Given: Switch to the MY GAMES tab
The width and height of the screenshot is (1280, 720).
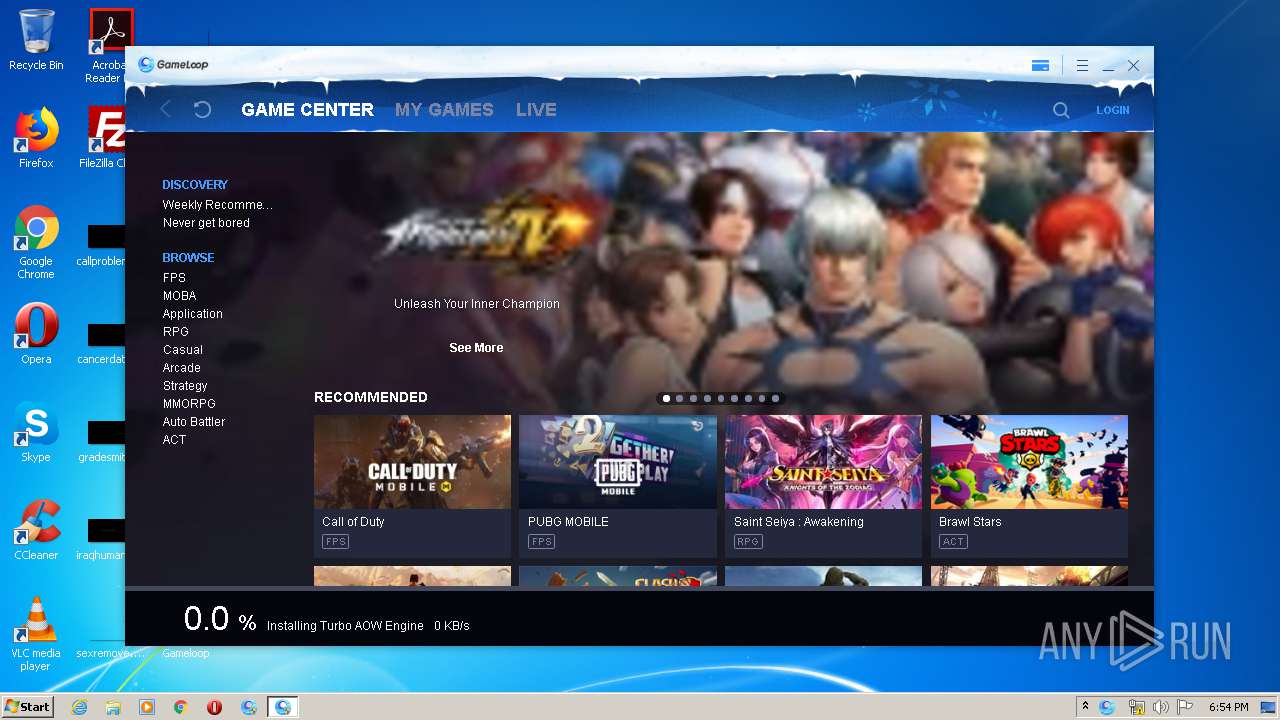Looking at the screenshot, I should coord(444,110).
